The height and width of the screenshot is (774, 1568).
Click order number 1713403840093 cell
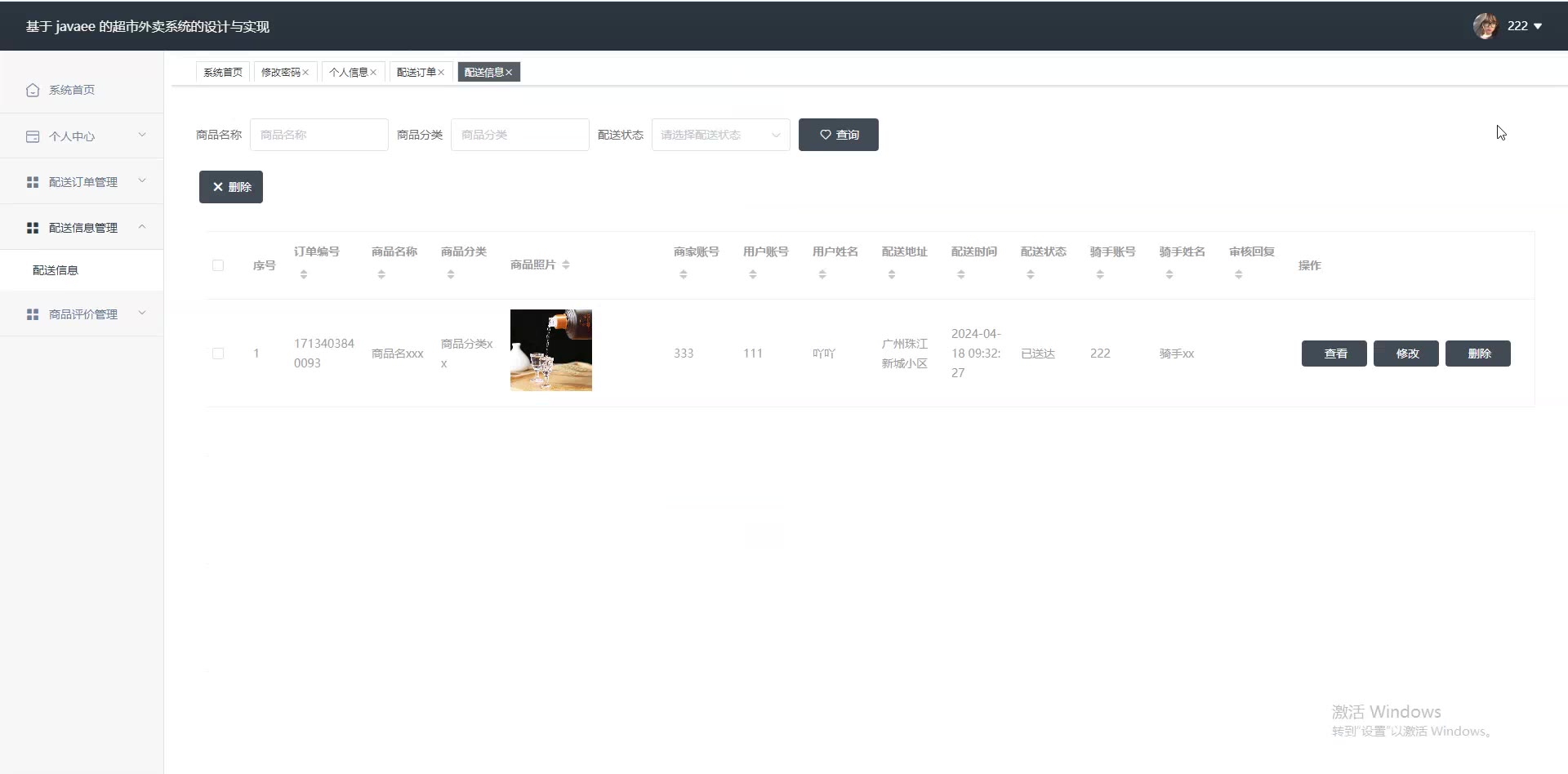(324, 354)
